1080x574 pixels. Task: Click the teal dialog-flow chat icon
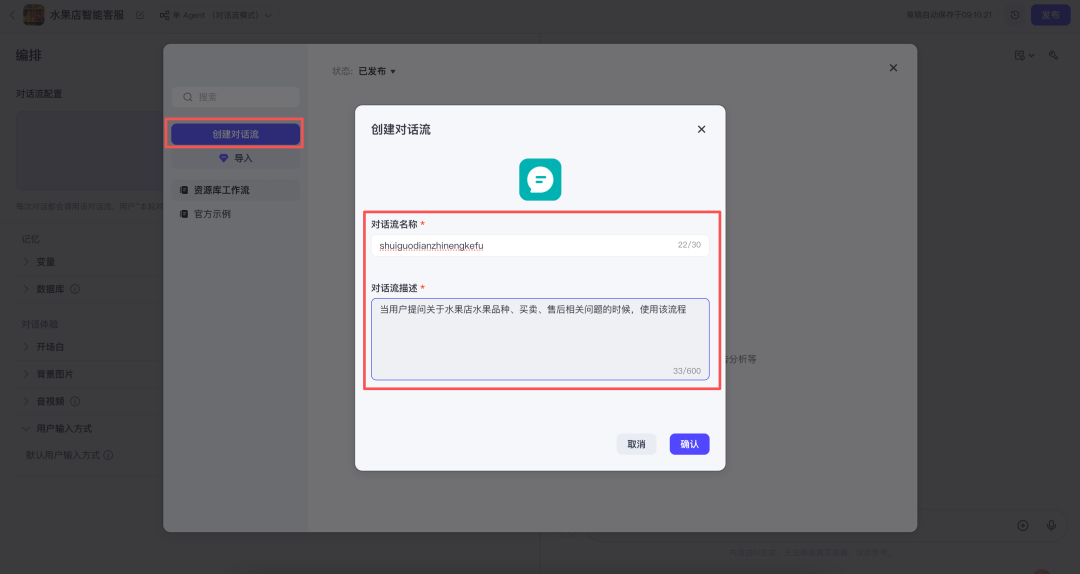540,180
